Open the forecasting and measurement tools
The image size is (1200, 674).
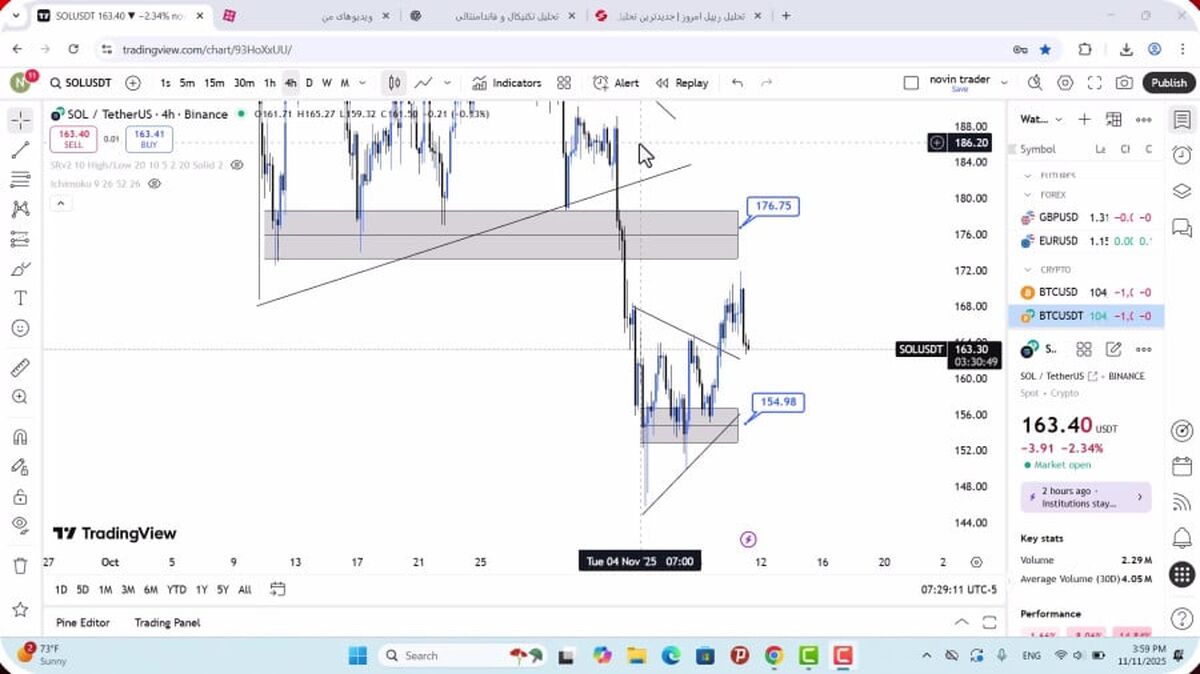(x=20, y=239)
